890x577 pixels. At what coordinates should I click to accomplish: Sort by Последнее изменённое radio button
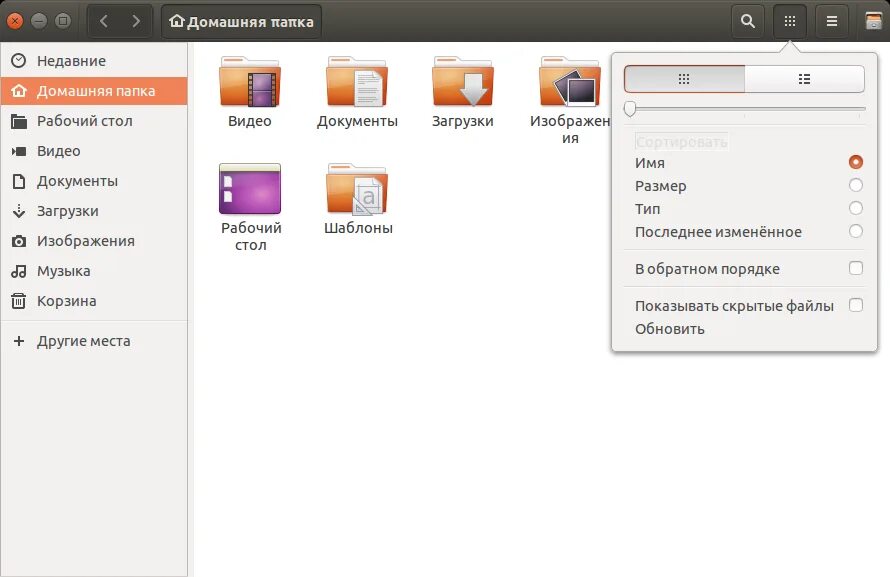pyautogui.click(x=855, y=231)
